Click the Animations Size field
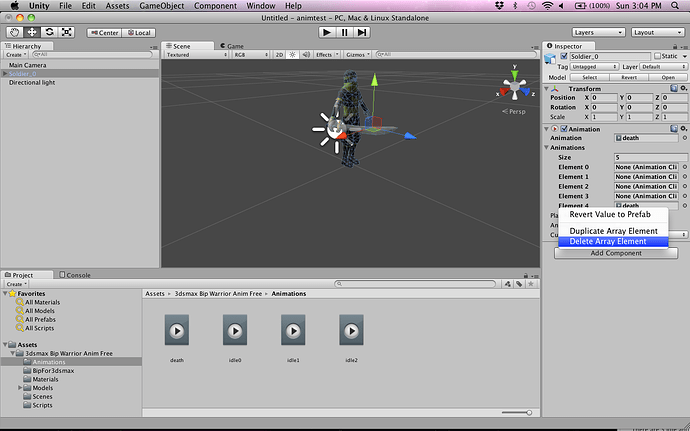690x431 pixels. pos(650,157)
